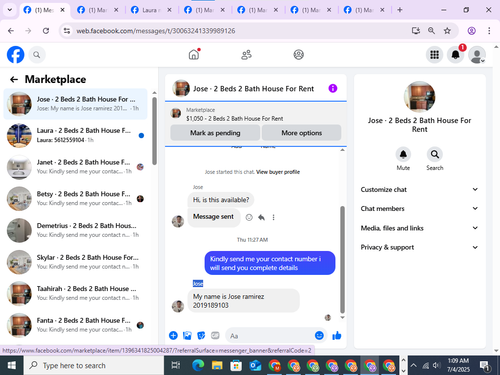Image resolution: width=500 pixels, height=375 pixels.
Task: Open Skylar conversation in chat list
Action: (x=75, y=262)
